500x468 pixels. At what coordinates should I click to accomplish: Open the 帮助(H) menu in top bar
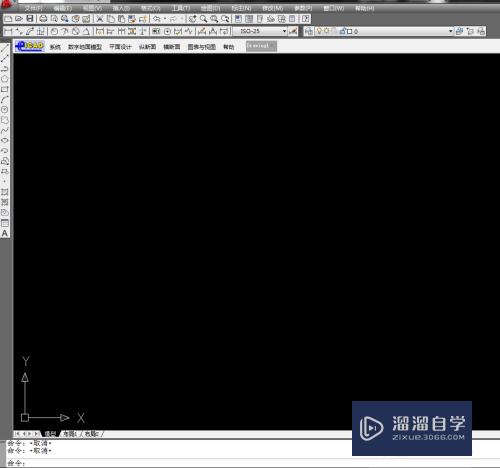[365, 8]
